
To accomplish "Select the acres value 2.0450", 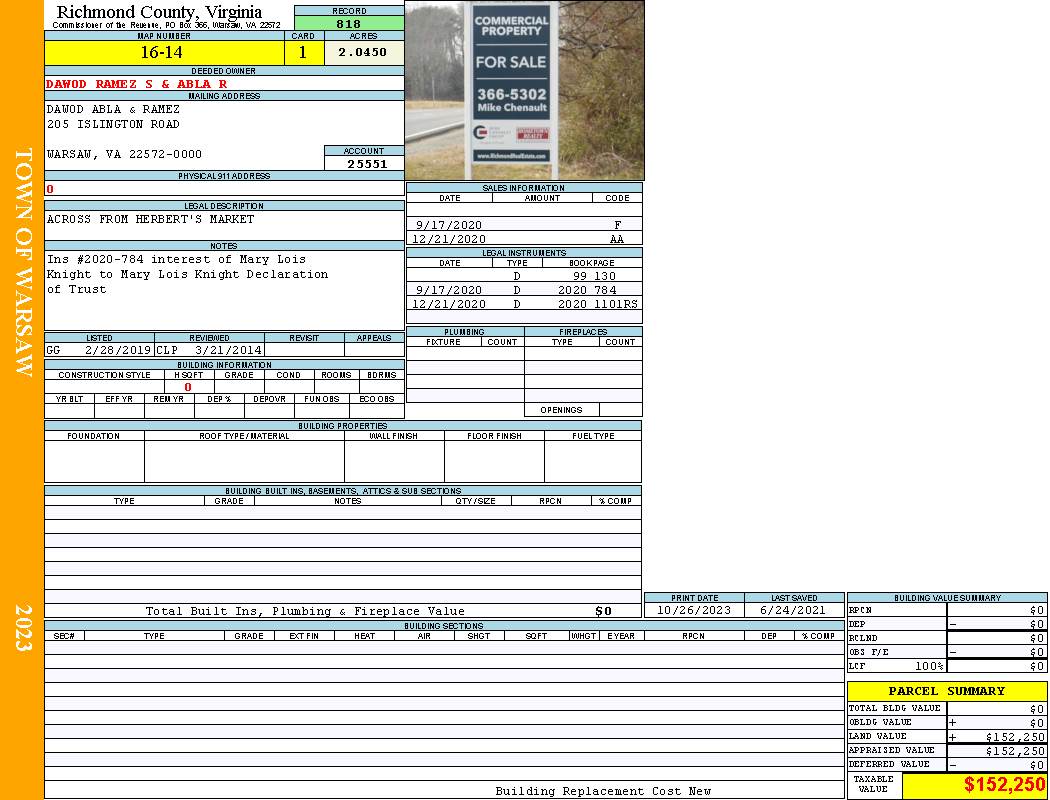I will (363, 53).
